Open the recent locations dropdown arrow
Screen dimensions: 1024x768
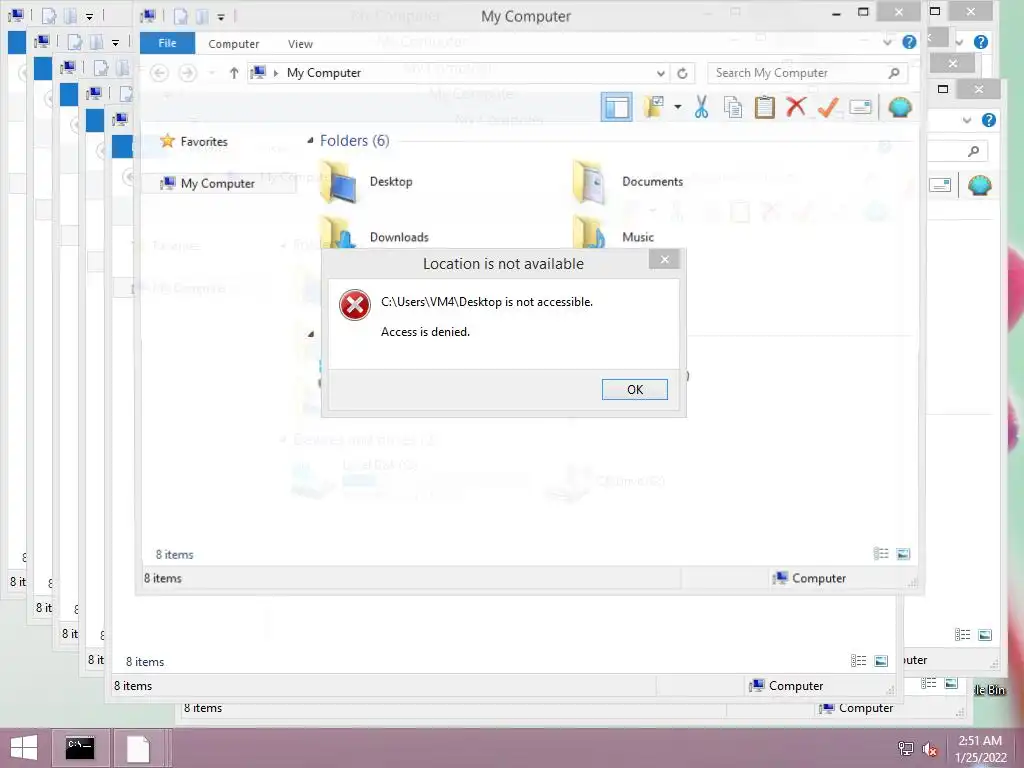(x=212, y=73)
